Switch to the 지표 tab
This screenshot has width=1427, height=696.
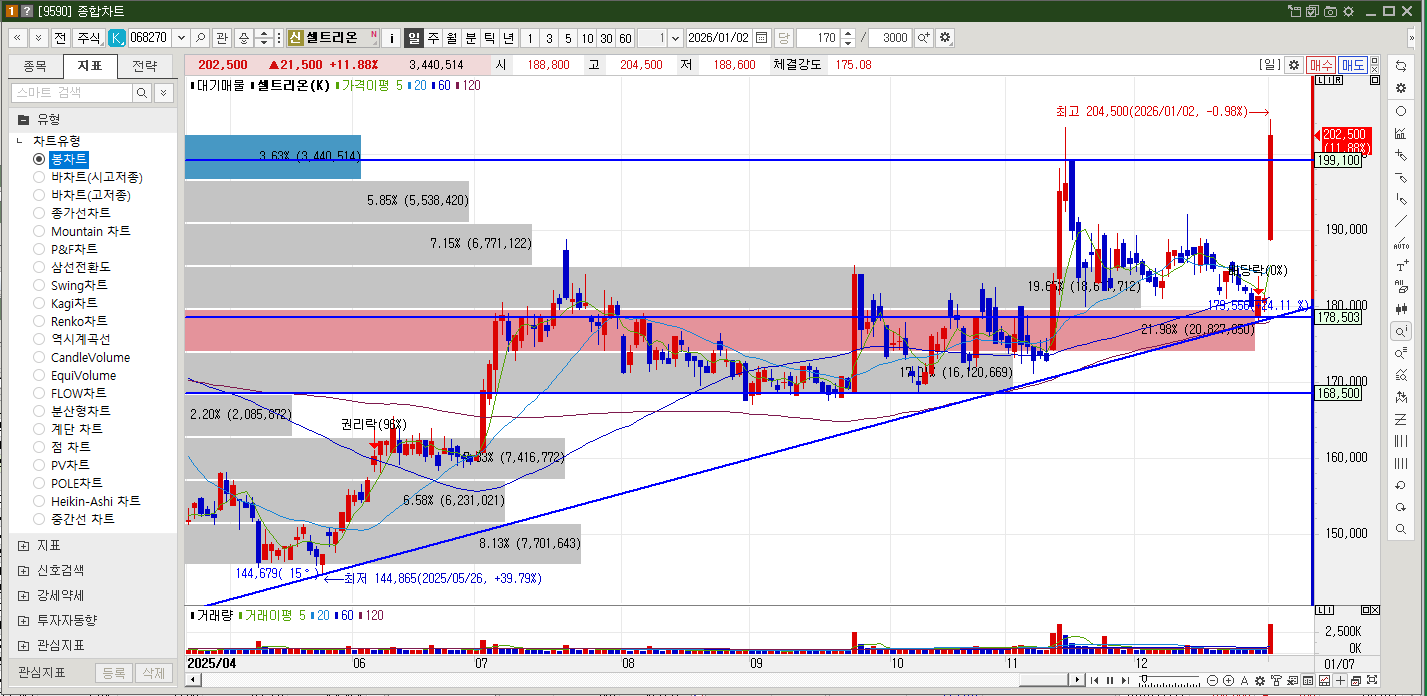click(x=90, y=66)
